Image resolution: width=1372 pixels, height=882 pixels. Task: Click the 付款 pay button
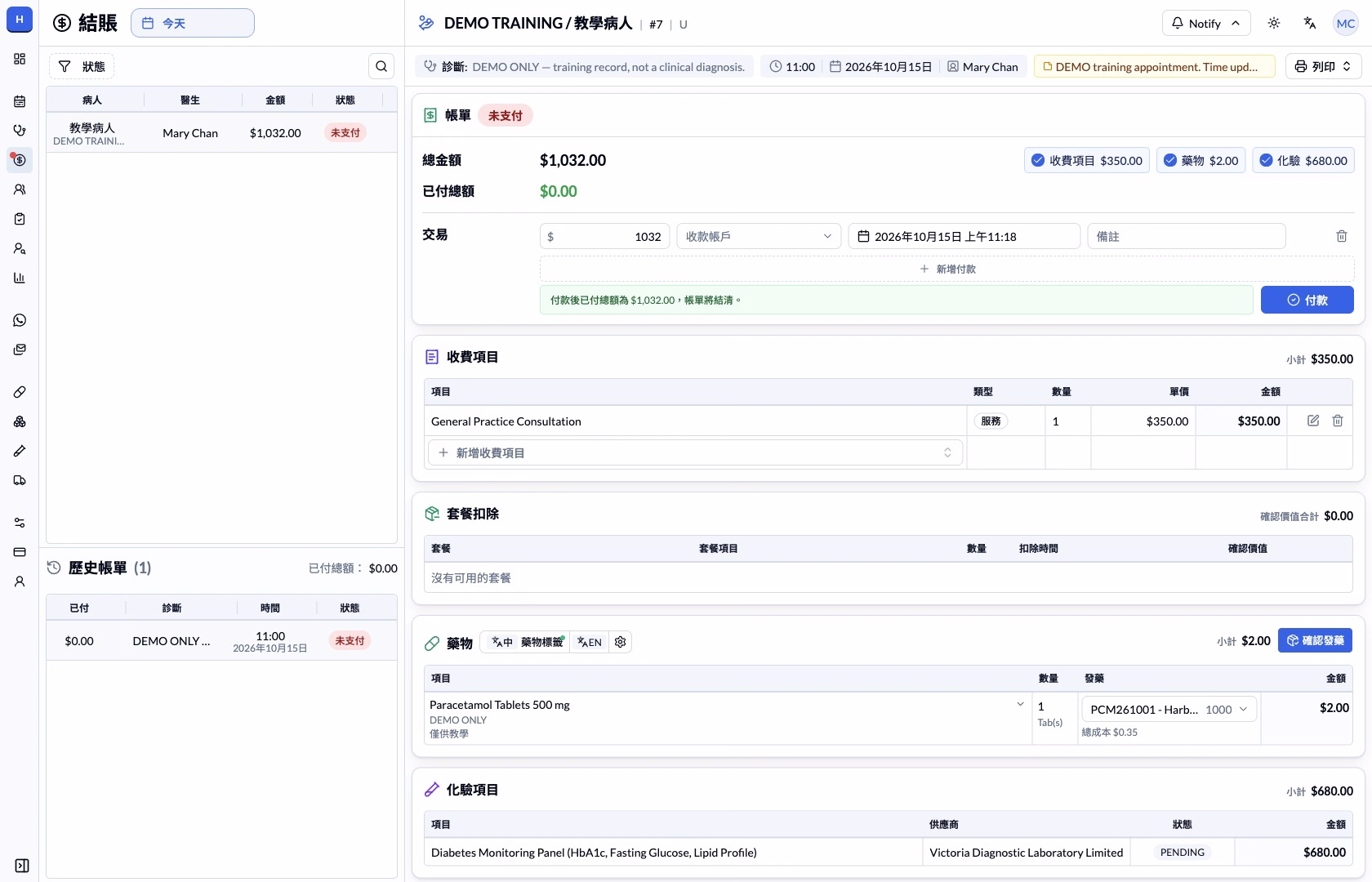(x=1307, y=300)
